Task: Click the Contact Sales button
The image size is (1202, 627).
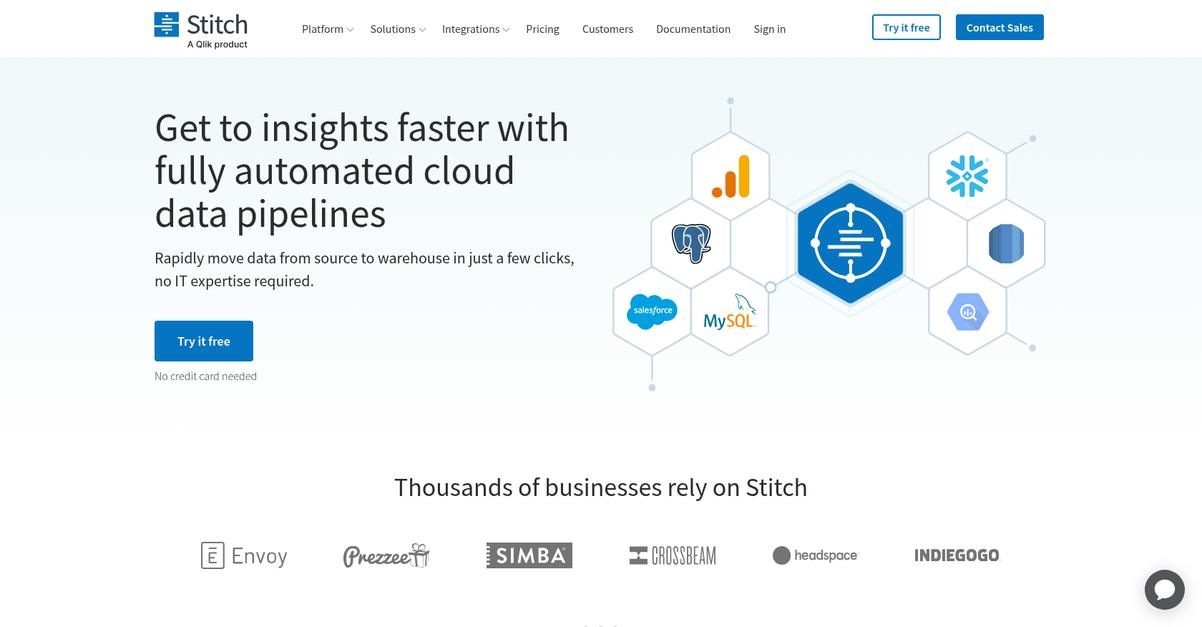Action: 1000,28
